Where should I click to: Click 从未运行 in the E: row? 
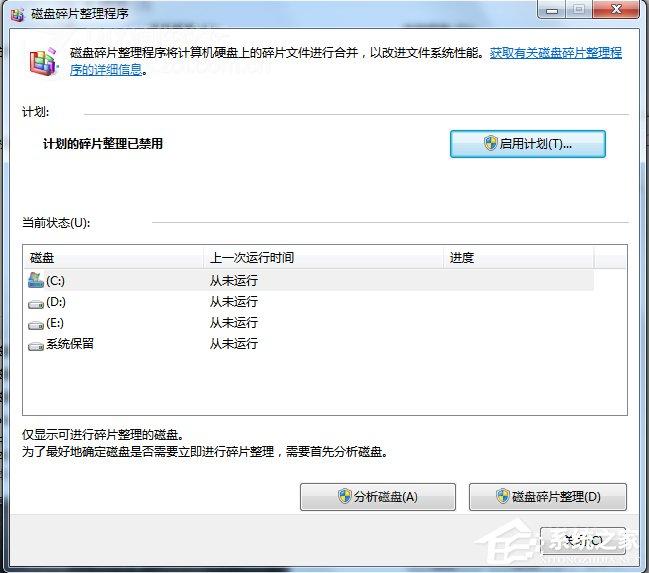point(234,323)
